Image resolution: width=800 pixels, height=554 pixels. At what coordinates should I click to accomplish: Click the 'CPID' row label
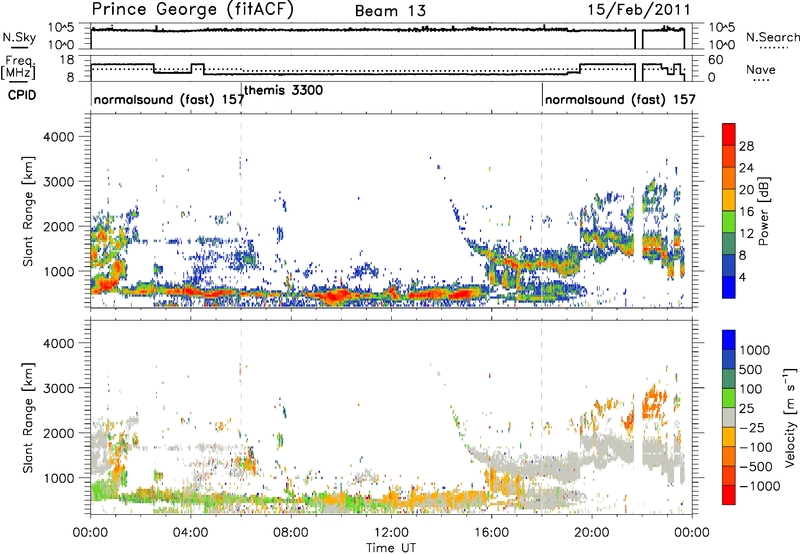tap(22, 95)
